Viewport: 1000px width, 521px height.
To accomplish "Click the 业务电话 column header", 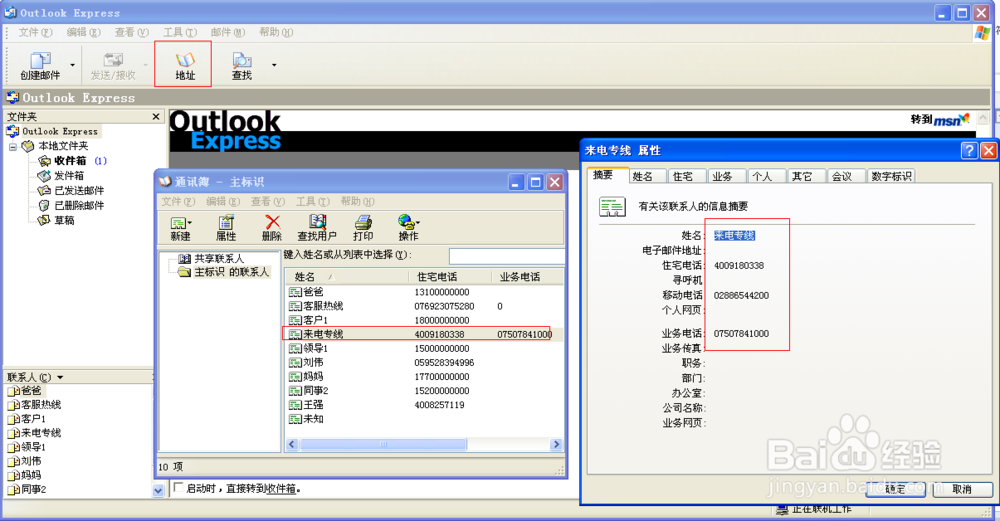I will [527, 277].
